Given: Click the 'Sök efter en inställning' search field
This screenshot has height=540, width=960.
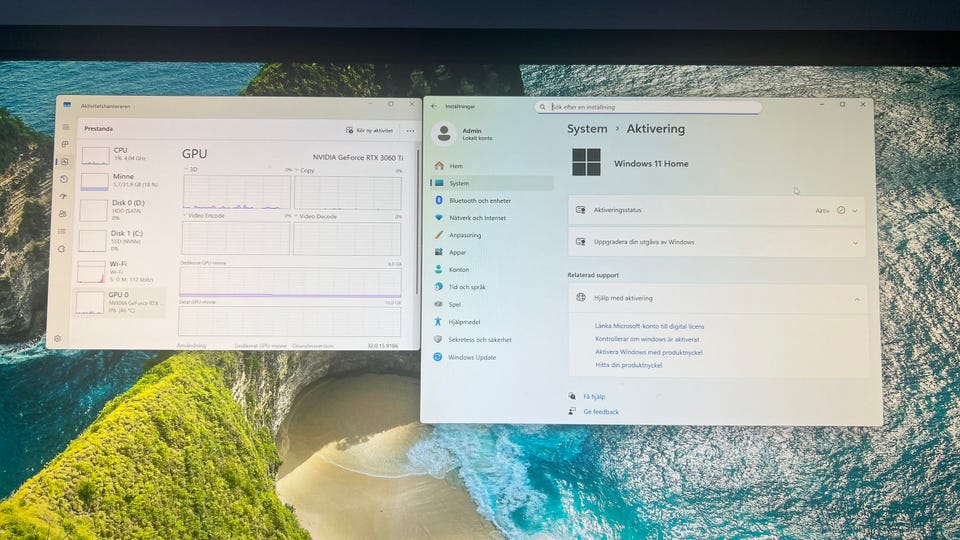Looking at the screenshot, I should point(649,107).
